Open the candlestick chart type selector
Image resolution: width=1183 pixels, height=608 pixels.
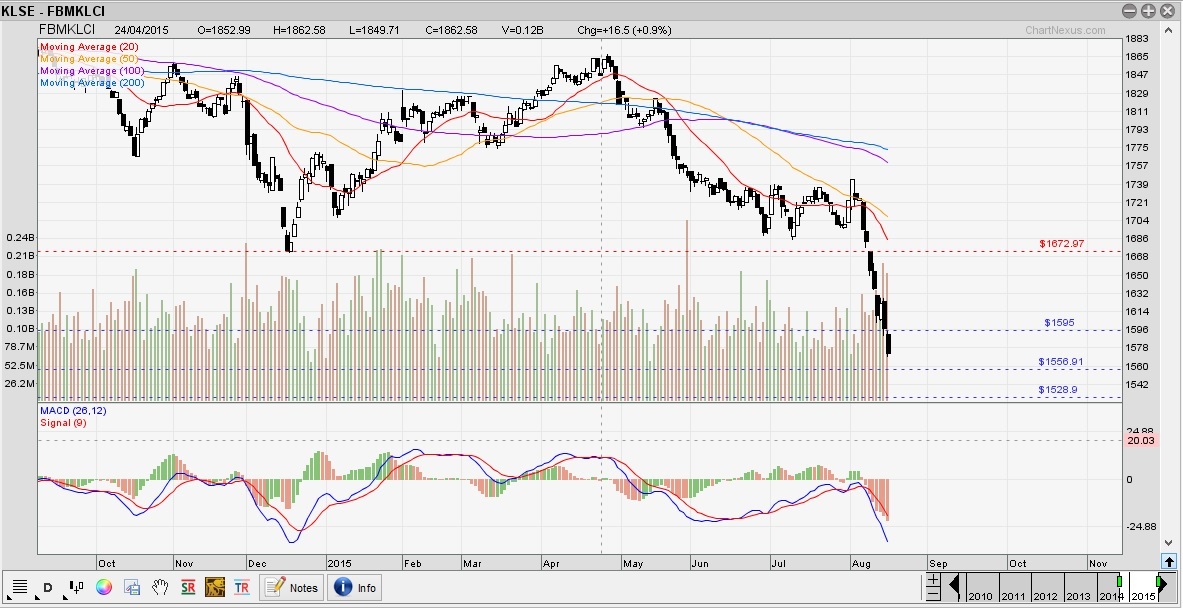click(75, 587)
